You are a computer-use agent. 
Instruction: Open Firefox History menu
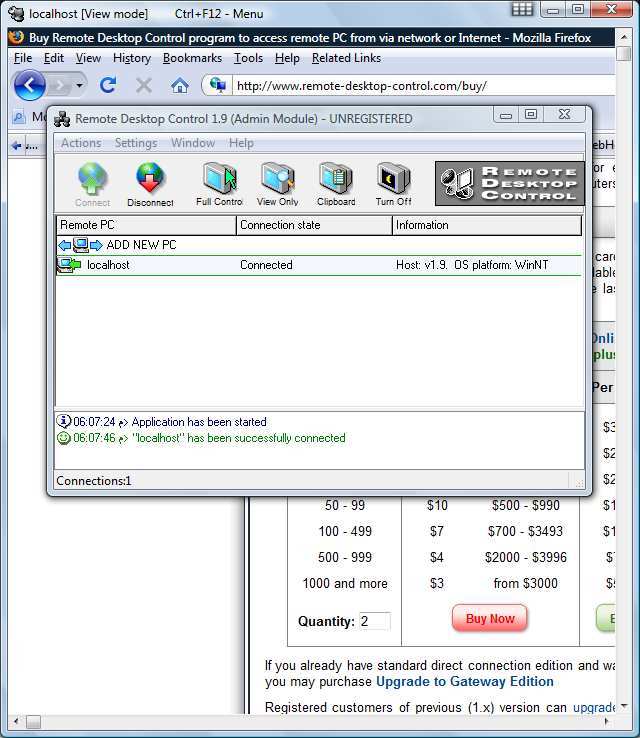tap(132, 58)
